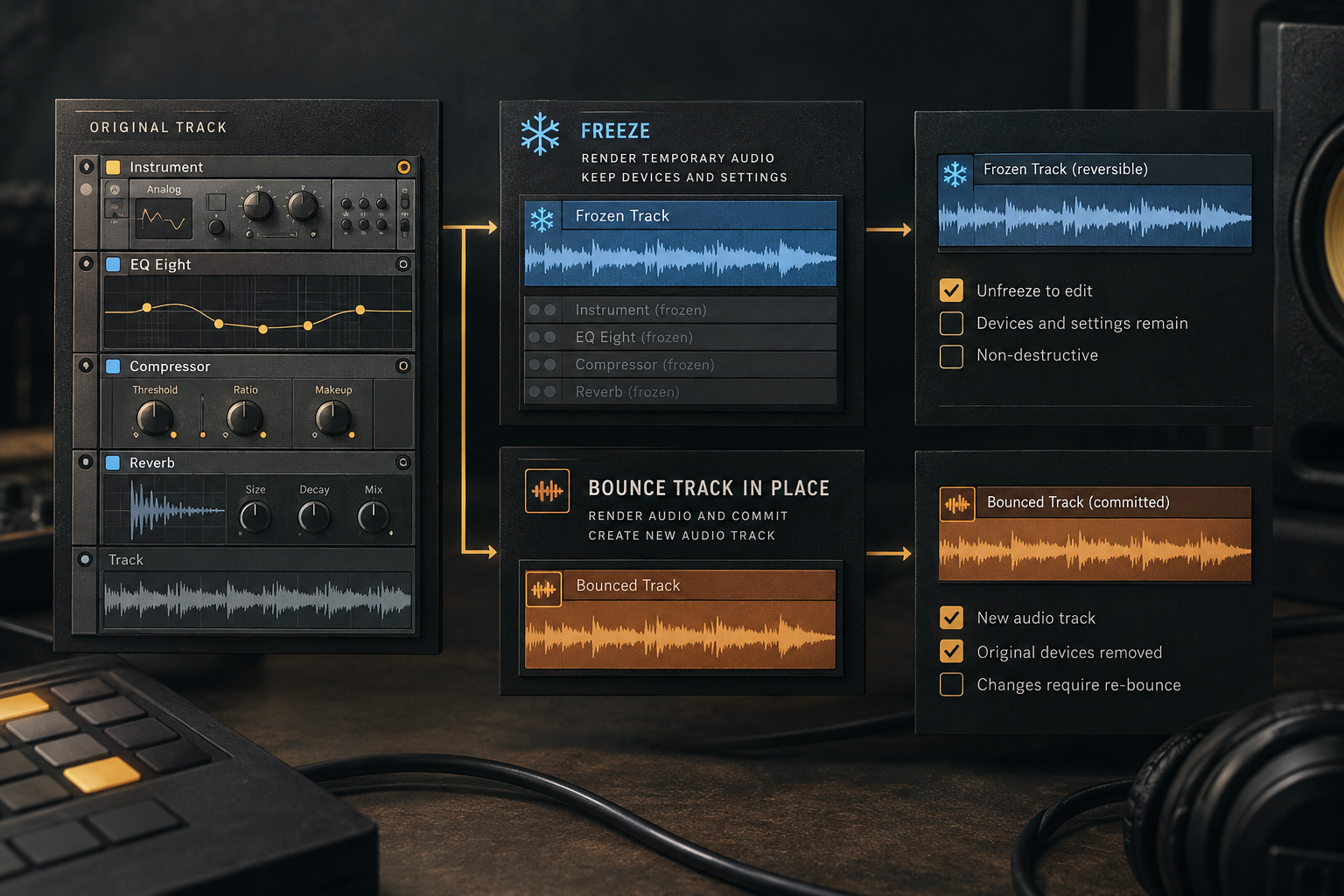Toggle the Instrument device activator

(x=86, y=166)
